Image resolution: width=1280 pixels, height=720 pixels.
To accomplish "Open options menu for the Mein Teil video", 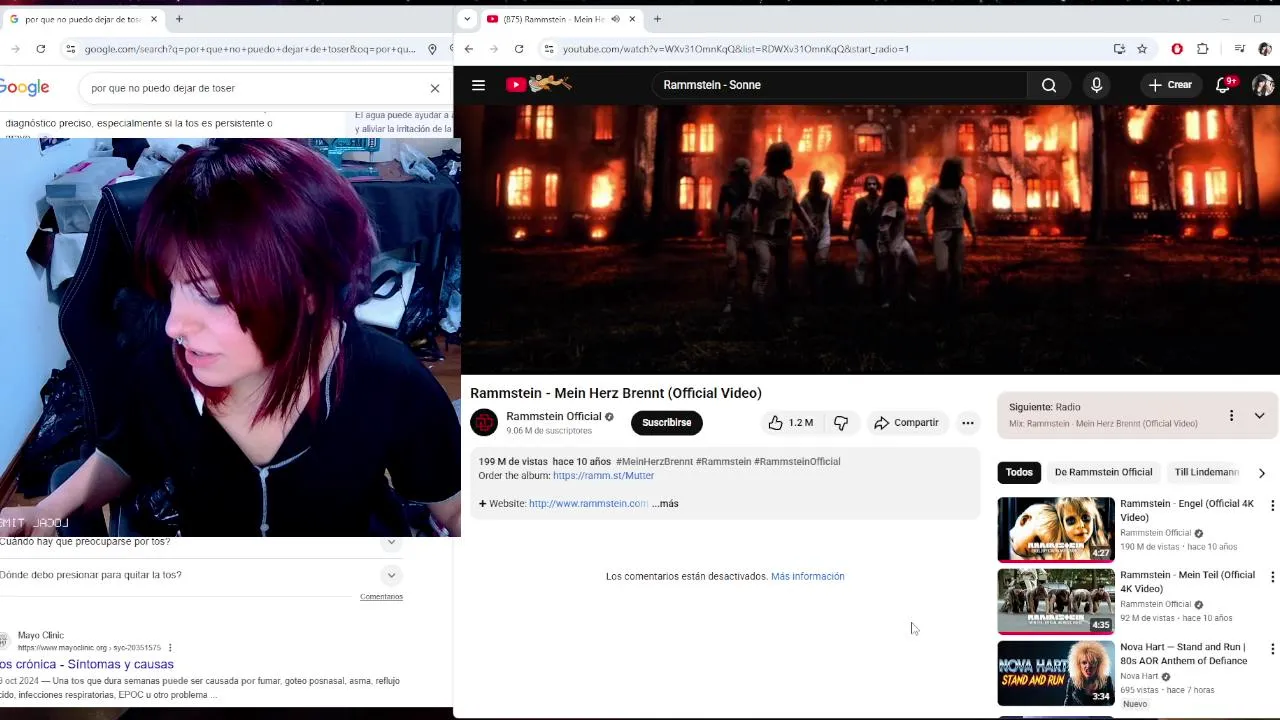I will coord(1272,577).
